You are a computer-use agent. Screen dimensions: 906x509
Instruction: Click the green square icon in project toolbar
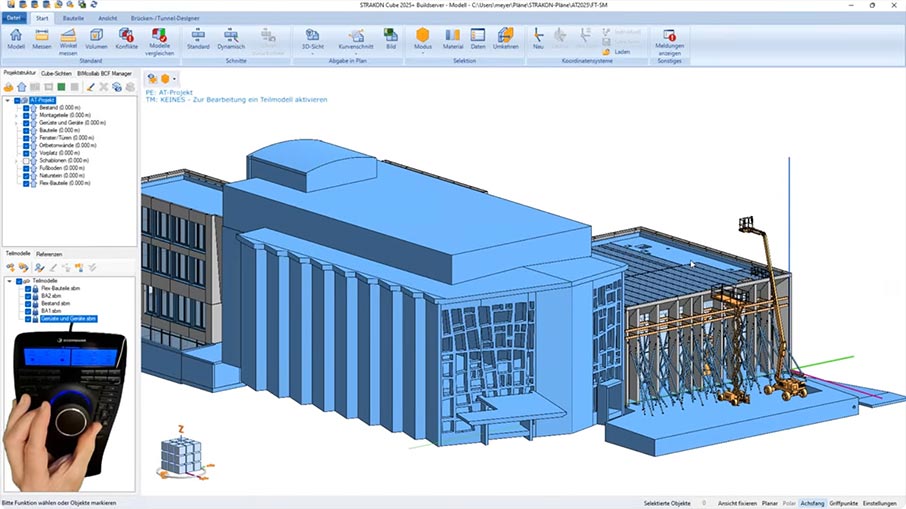tap(61, 87)
